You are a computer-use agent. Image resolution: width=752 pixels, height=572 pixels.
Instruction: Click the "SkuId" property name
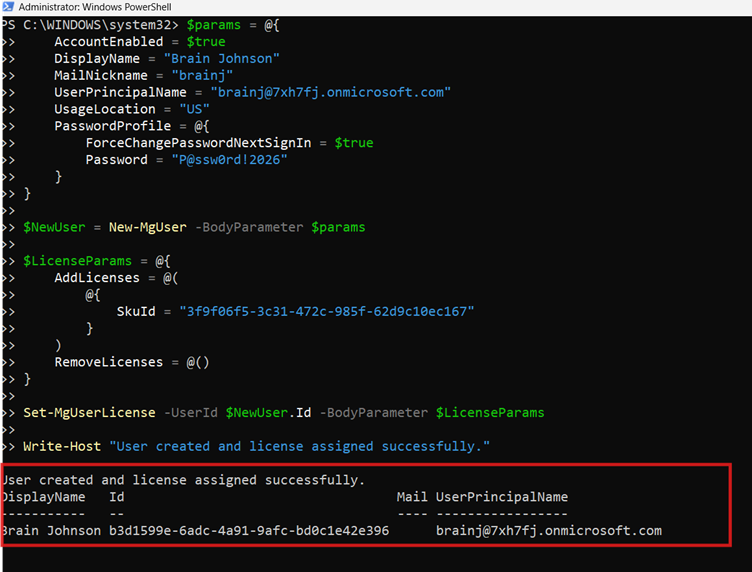coord(136,312)
